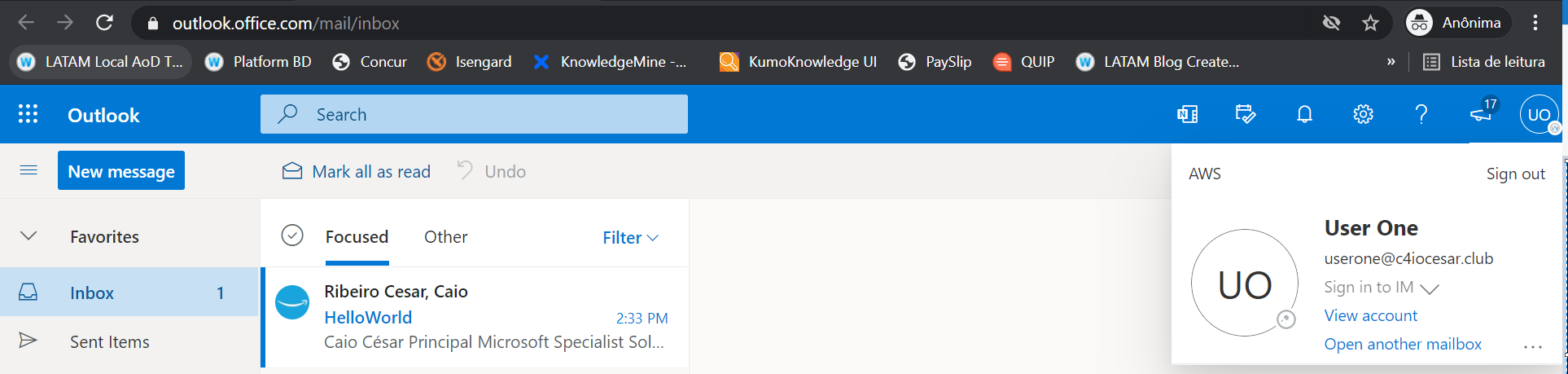1568x374 pixels.
Task: Click the Undo command
Action: [x=491, y=171]
